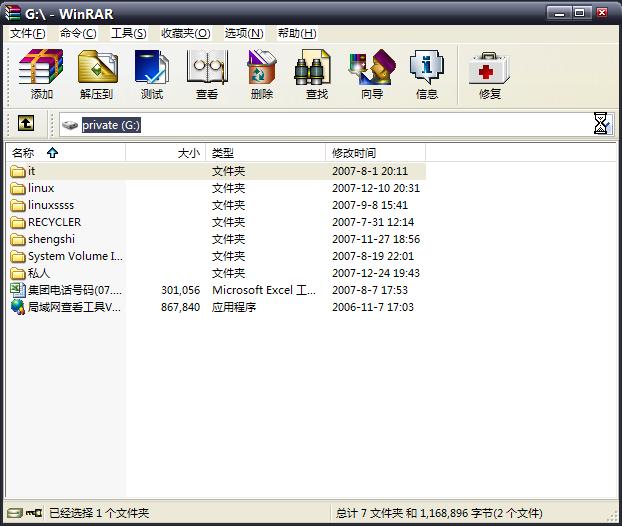Image resolution: width=622 pixels, height=526 pixels.
Task: Select the linuxssss folder row
Action: click(217, 205)
